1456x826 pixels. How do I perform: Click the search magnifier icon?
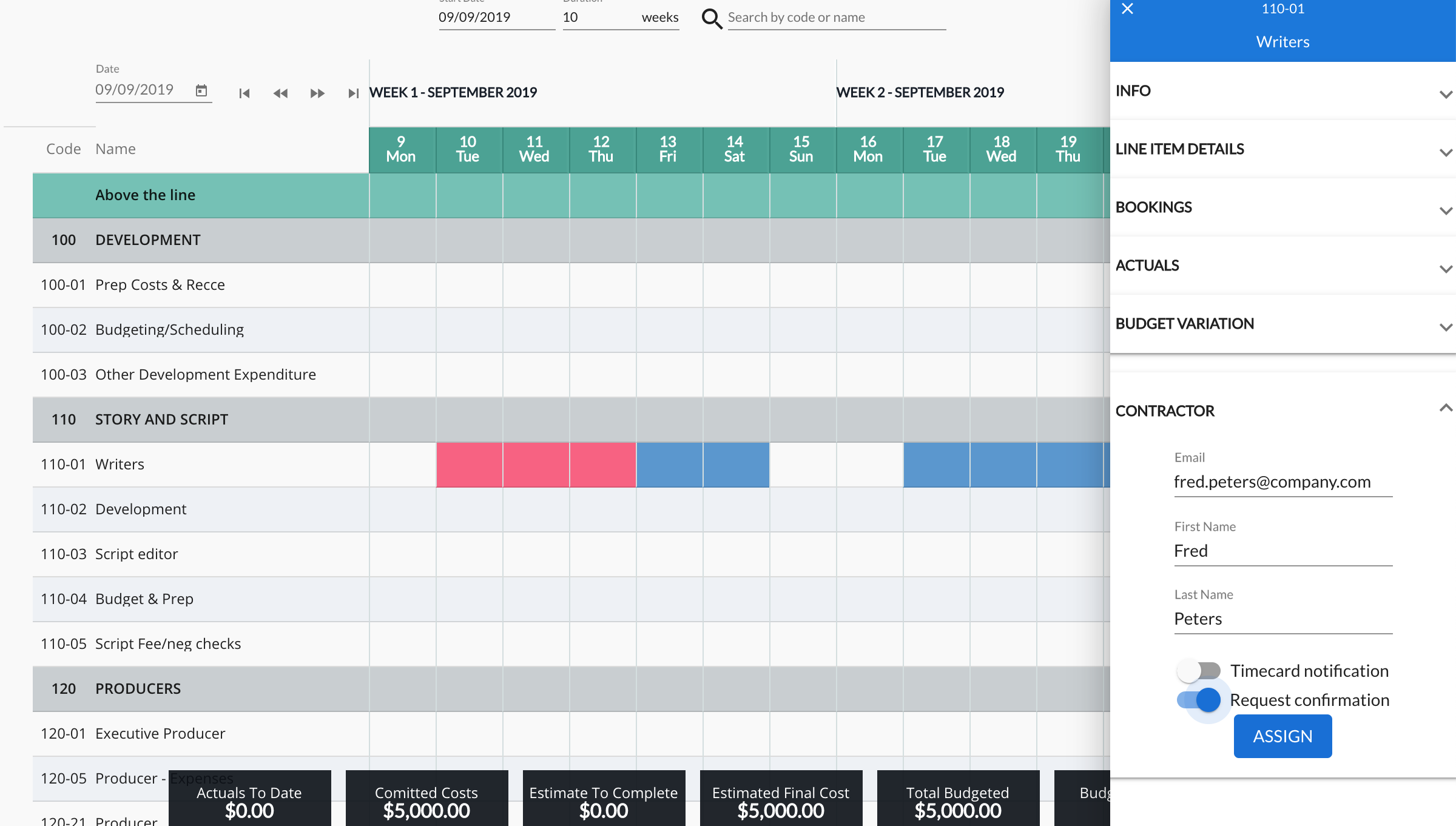pyautogui.click(x=712, y=18)
